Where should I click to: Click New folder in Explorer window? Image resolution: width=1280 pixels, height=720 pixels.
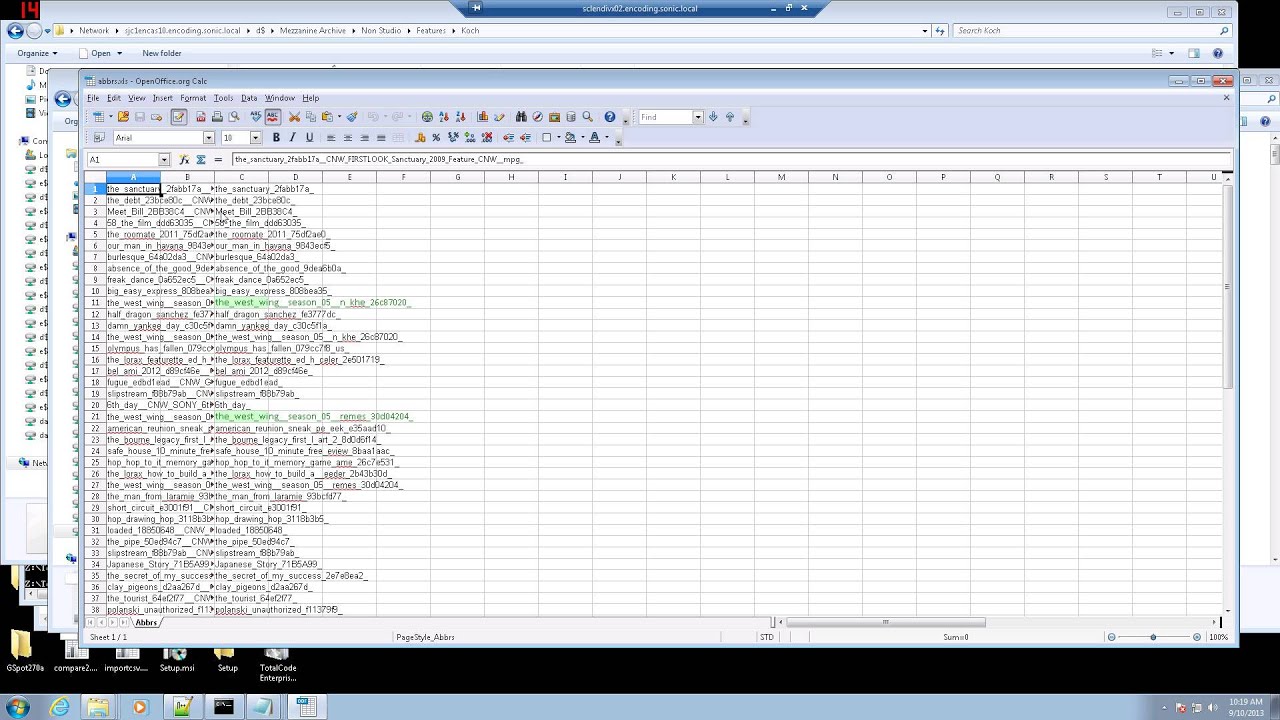click(162, 53)
